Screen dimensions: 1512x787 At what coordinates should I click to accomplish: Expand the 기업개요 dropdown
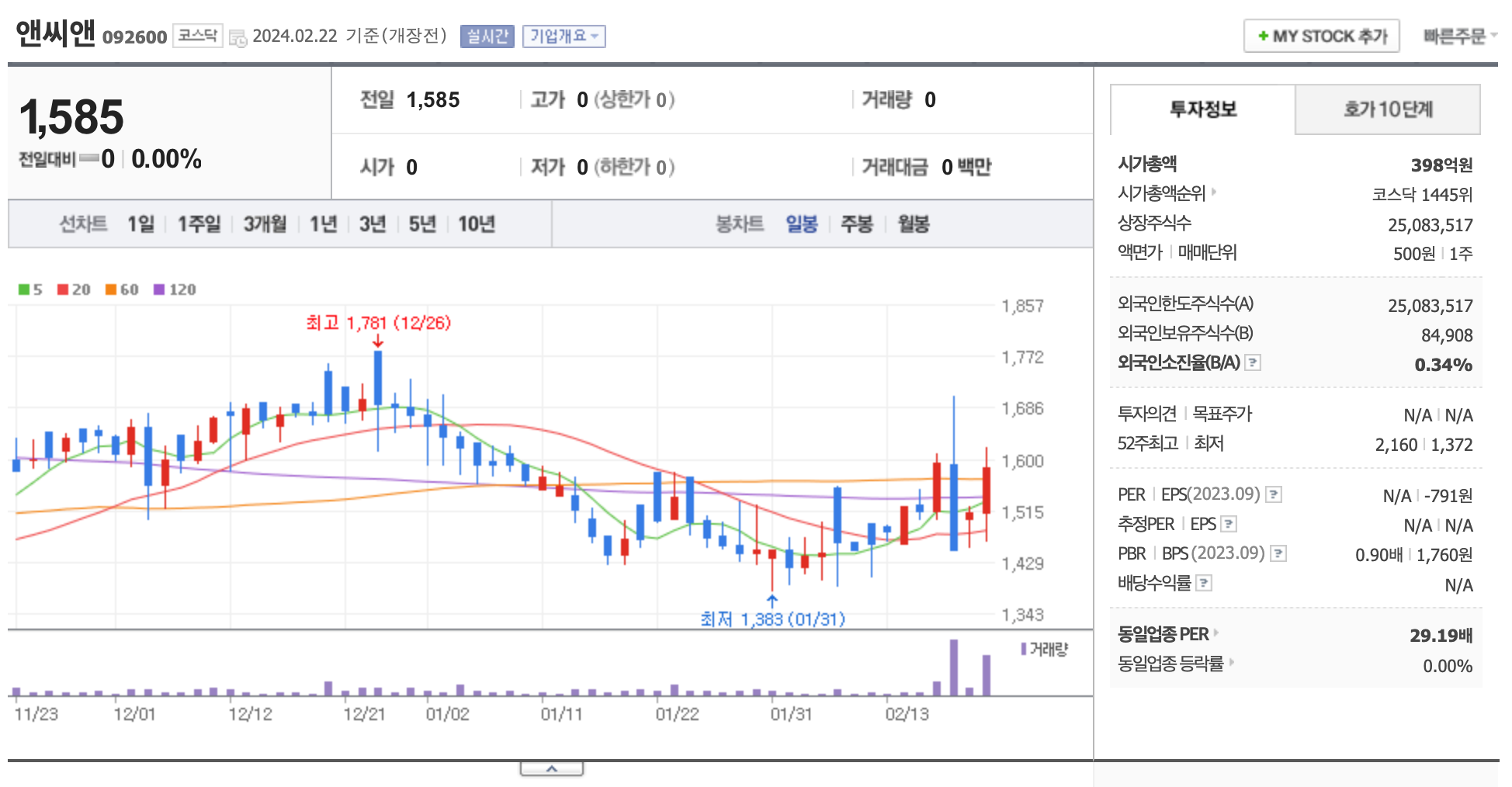pyautogui.click(x=565, y=36)
